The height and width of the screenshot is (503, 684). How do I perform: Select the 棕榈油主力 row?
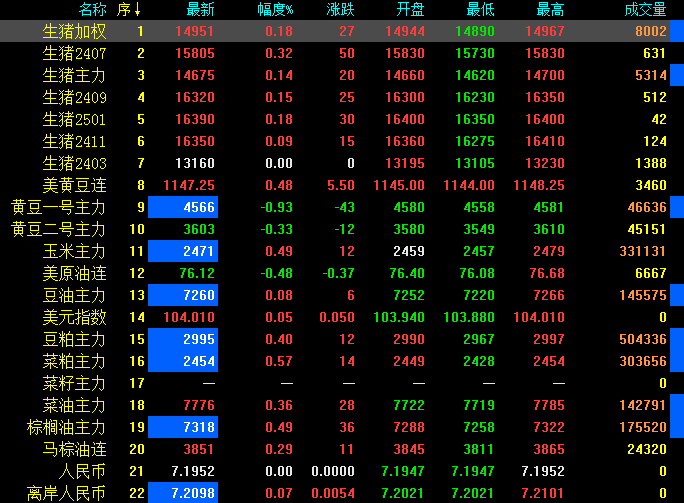tap(66, 427)
